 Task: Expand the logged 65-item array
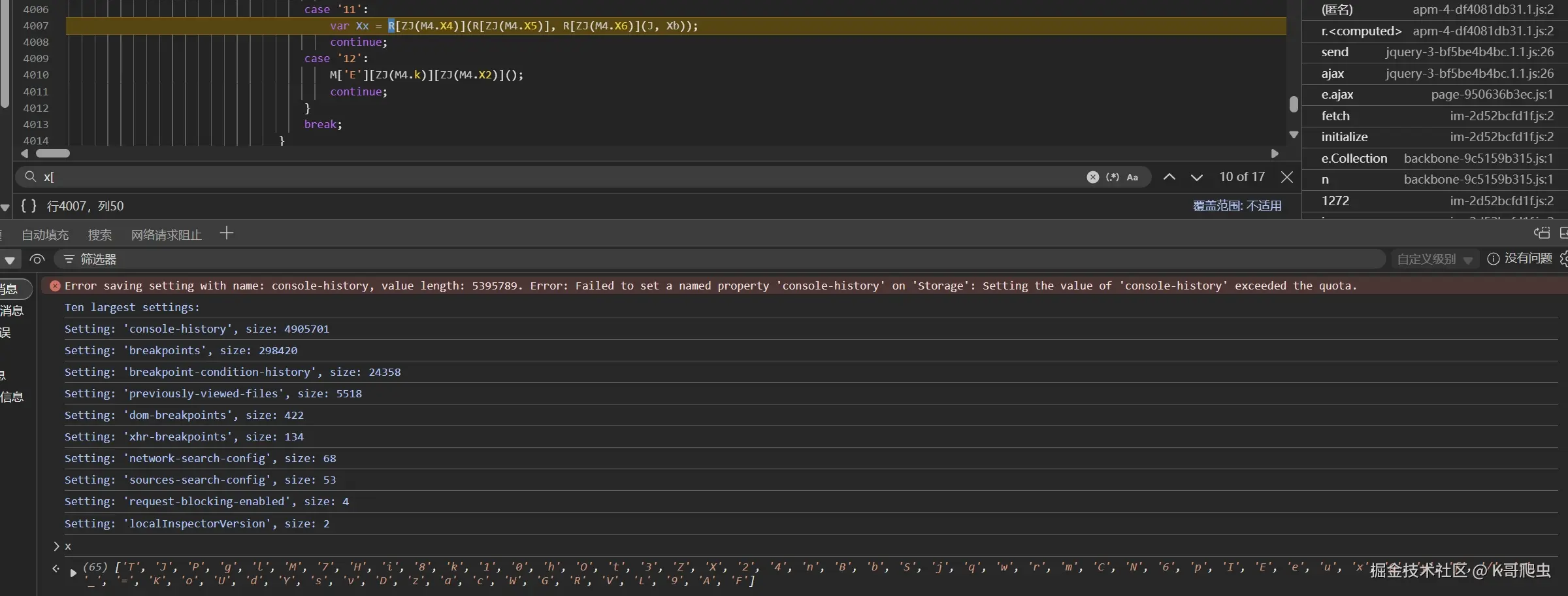73,573
